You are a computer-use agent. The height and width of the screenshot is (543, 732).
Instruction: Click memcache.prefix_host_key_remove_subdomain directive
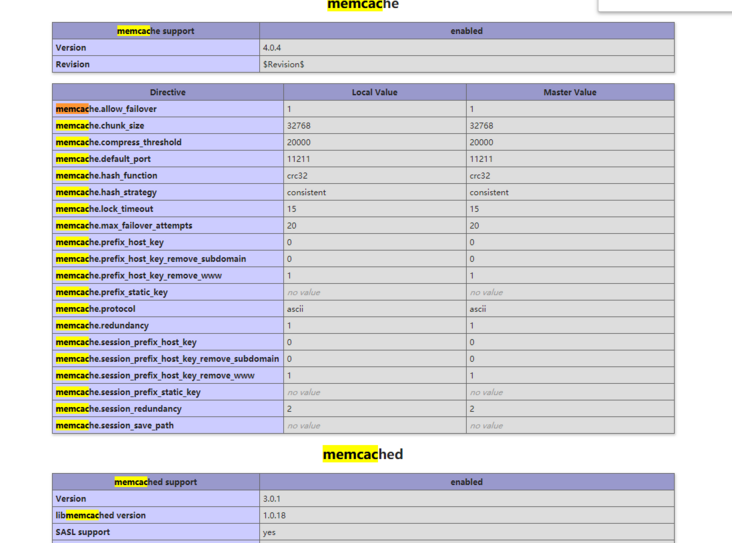pos(151,259)
